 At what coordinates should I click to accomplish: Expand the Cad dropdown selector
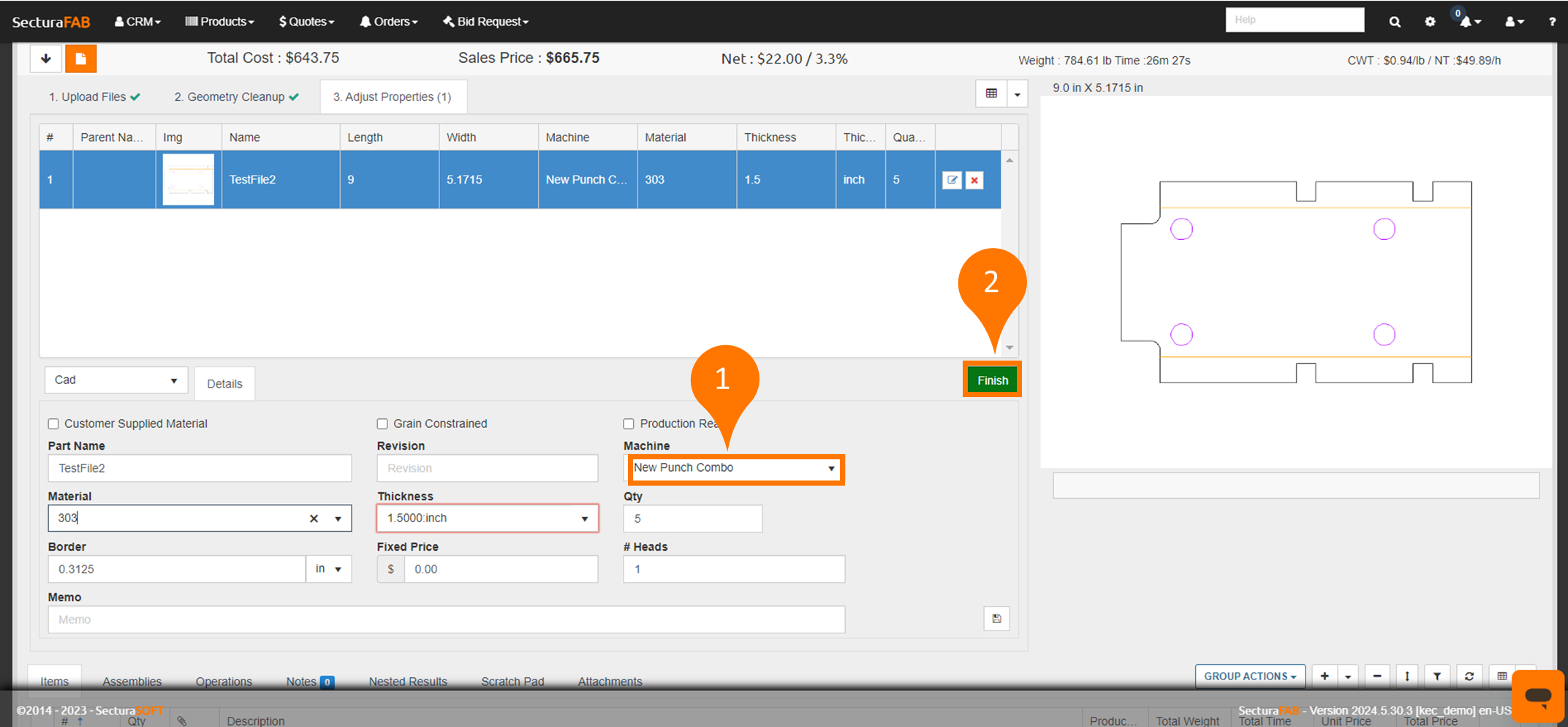(116, 380)
